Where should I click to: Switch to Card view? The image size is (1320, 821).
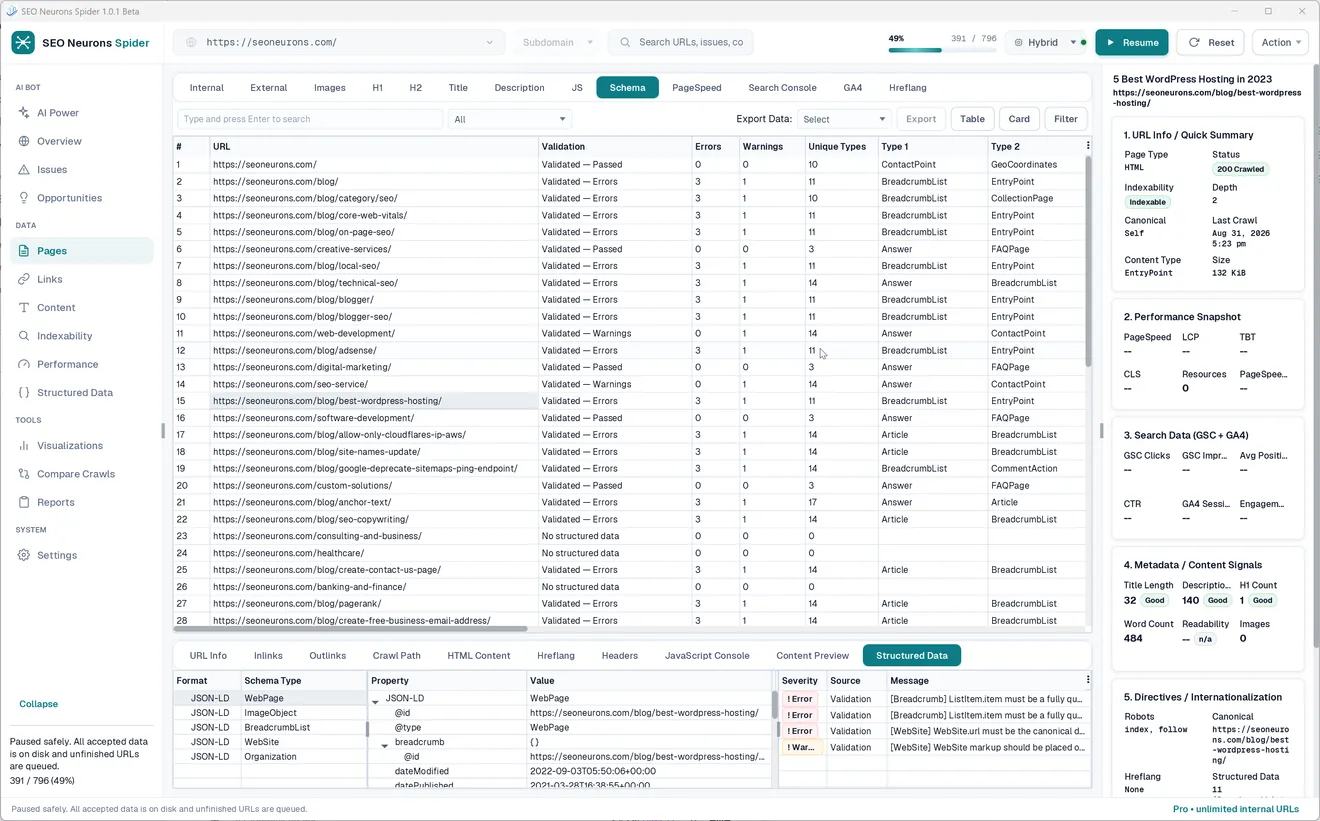click(x=1019, y=119)
